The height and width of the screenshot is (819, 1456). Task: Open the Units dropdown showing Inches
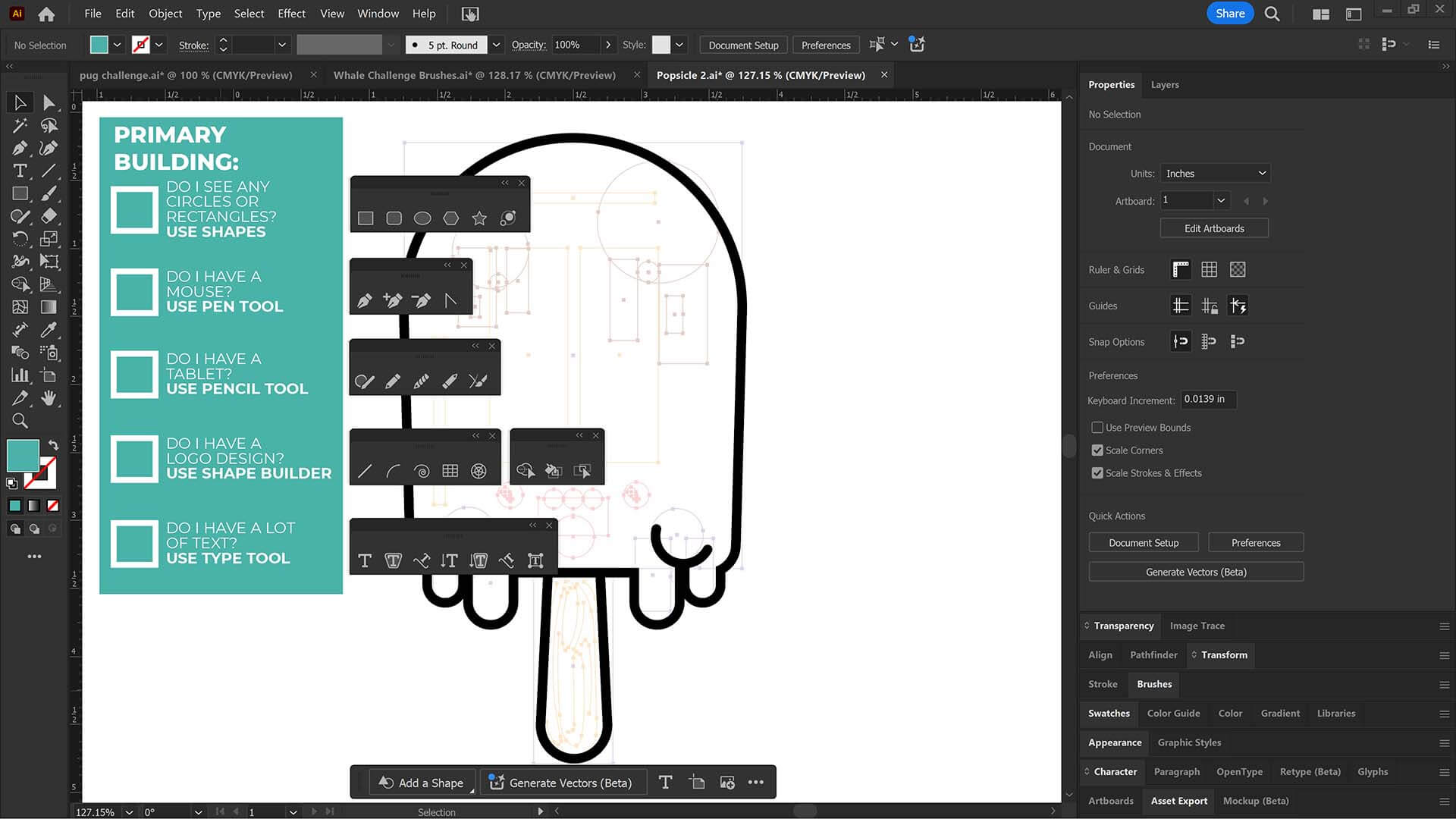(x=1215, y=174)
